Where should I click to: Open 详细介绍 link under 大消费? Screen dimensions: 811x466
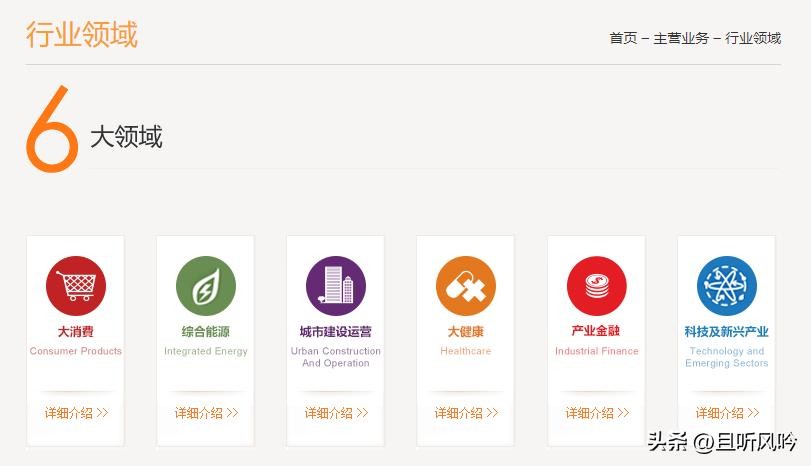tap(76, 413)
